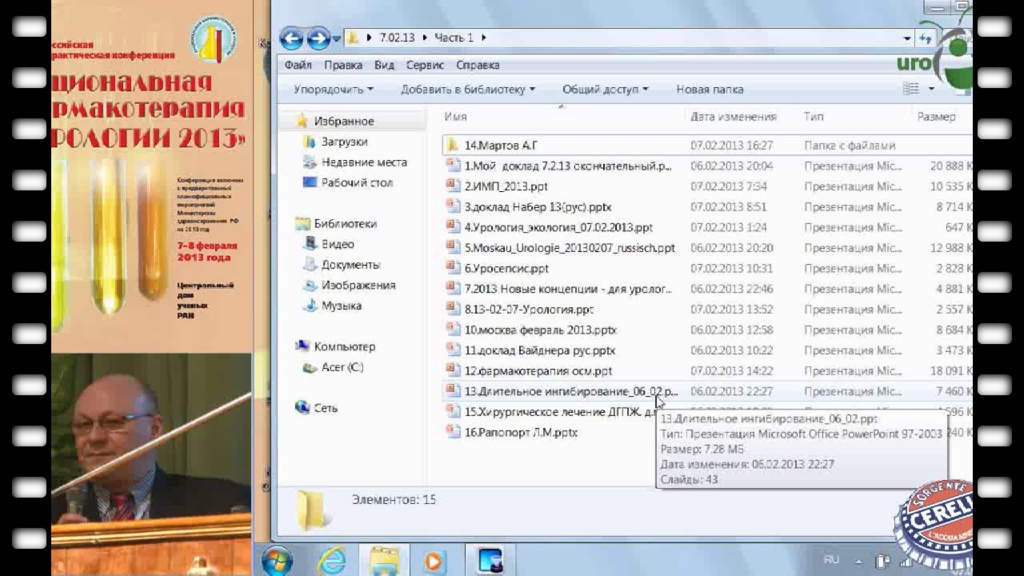Open Сеть in the navigation pane
The height and width of the screenshot is (576, 1024).
point(325,408)
